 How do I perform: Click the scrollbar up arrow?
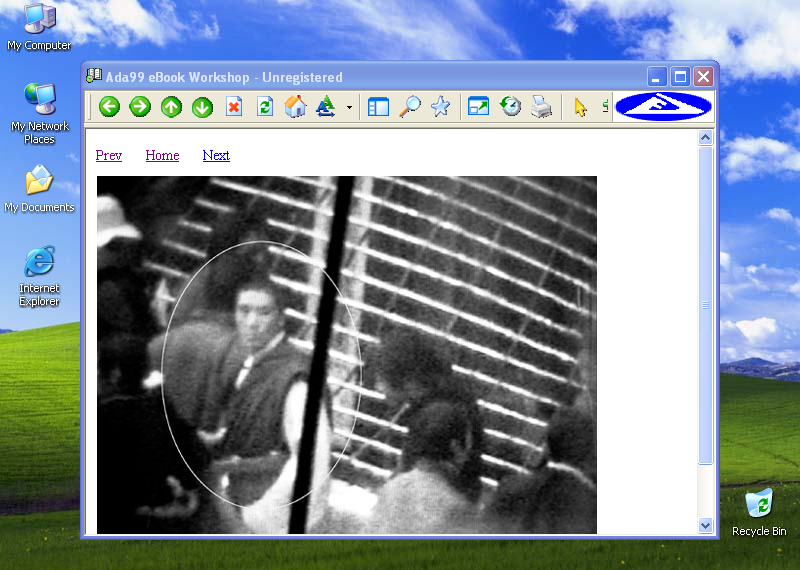(706, 137)
